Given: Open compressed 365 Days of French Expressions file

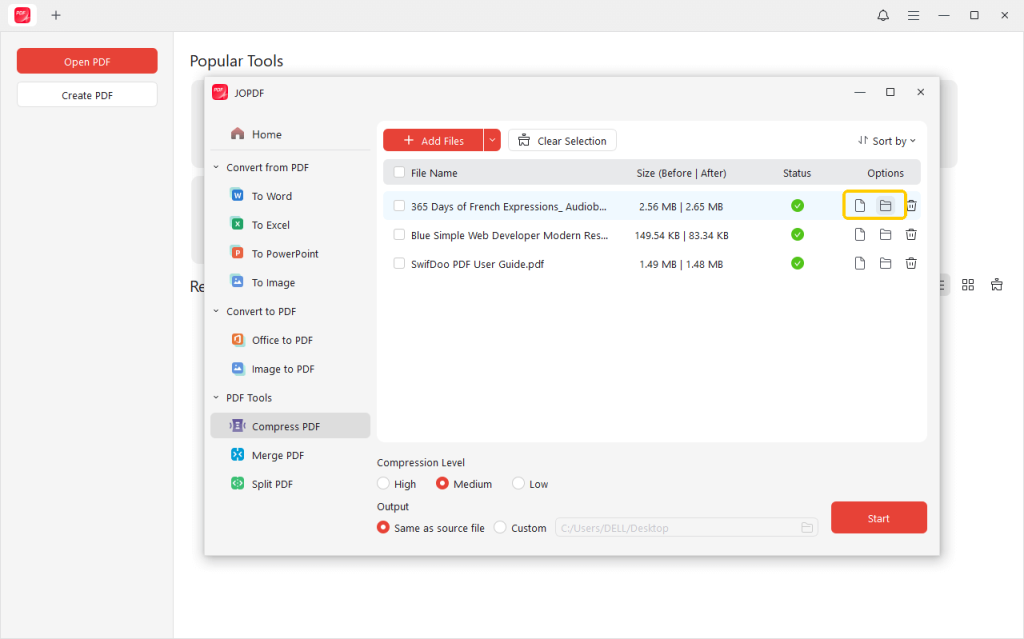Looking at the screenshot, I should tap(859, 206).
